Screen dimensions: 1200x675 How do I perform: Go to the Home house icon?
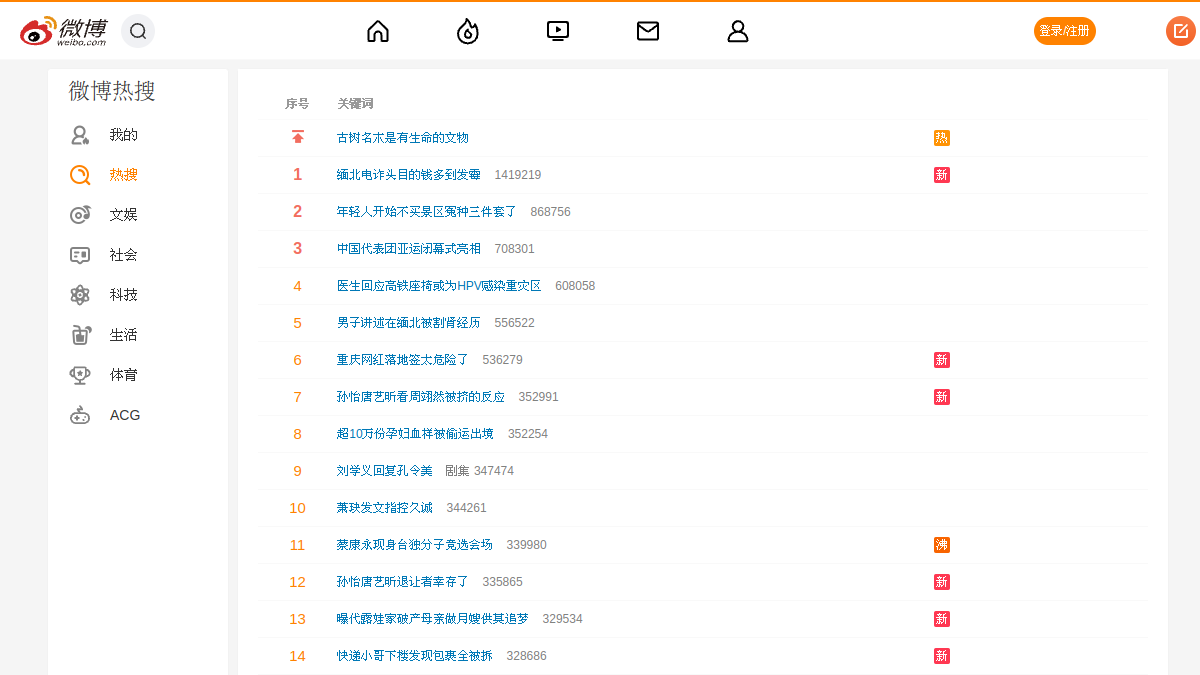[378, 31]
